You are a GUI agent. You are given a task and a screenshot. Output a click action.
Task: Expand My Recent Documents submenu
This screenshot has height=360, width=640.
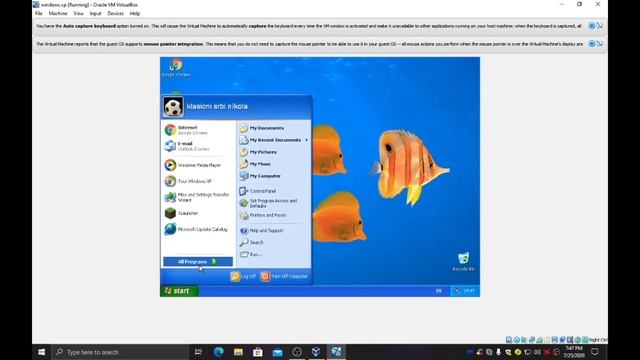273,140
